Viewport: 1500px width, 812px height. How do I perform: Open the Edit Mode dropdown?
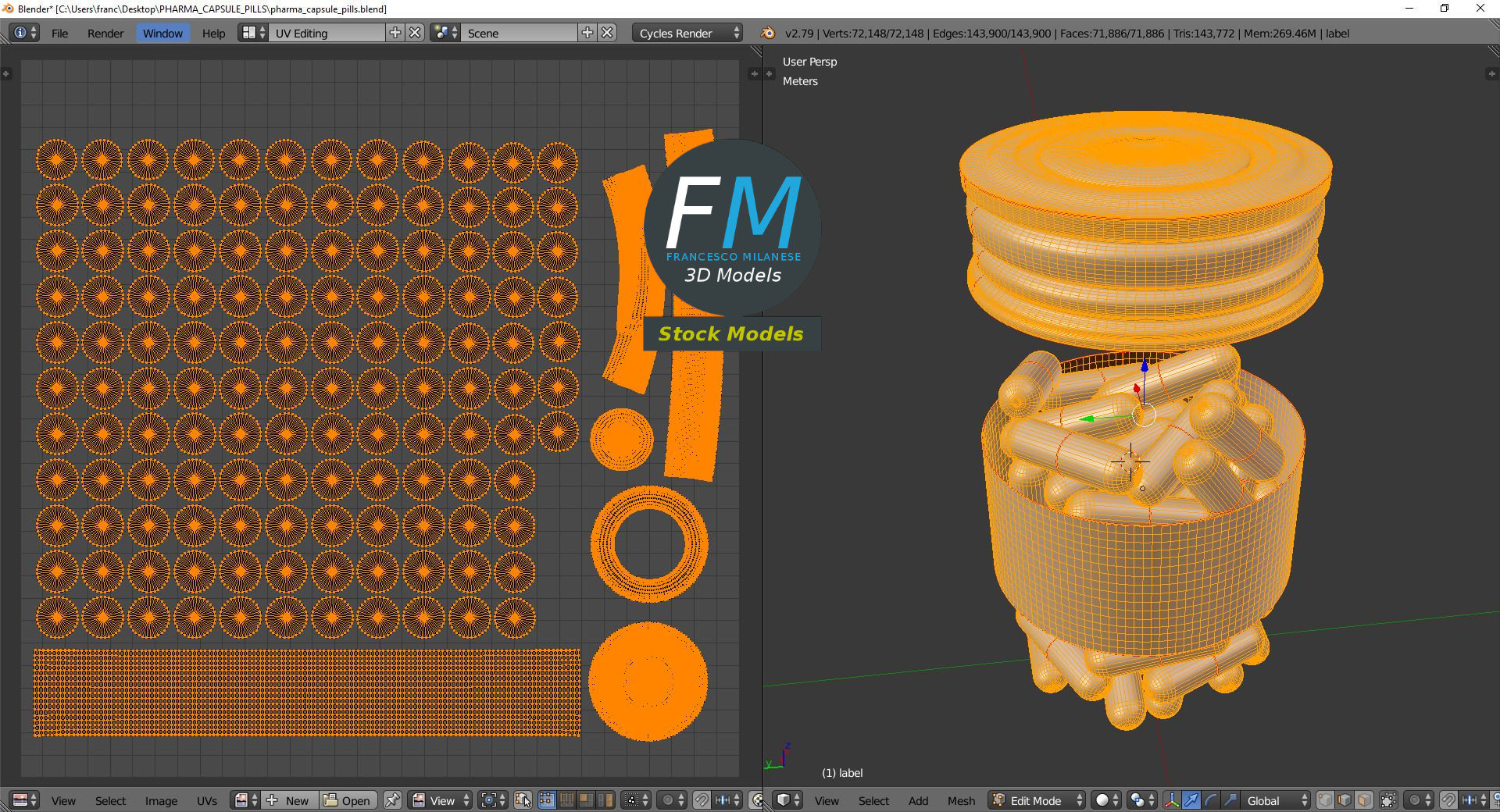(1037, 800)
